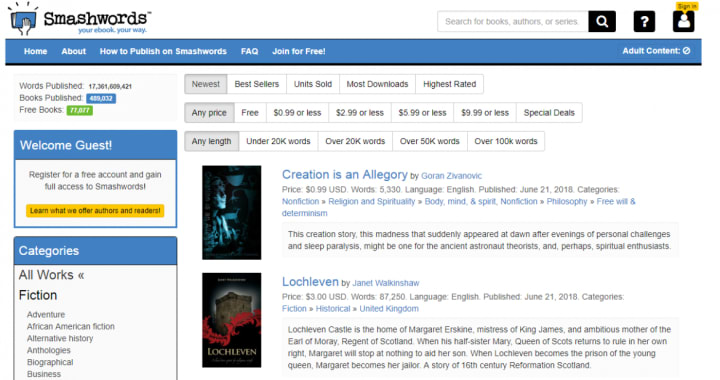Image resolution: width=720 pixels, height=380 pixels.
Task: Go to Home in navigation bar
Action: (35, 51)
